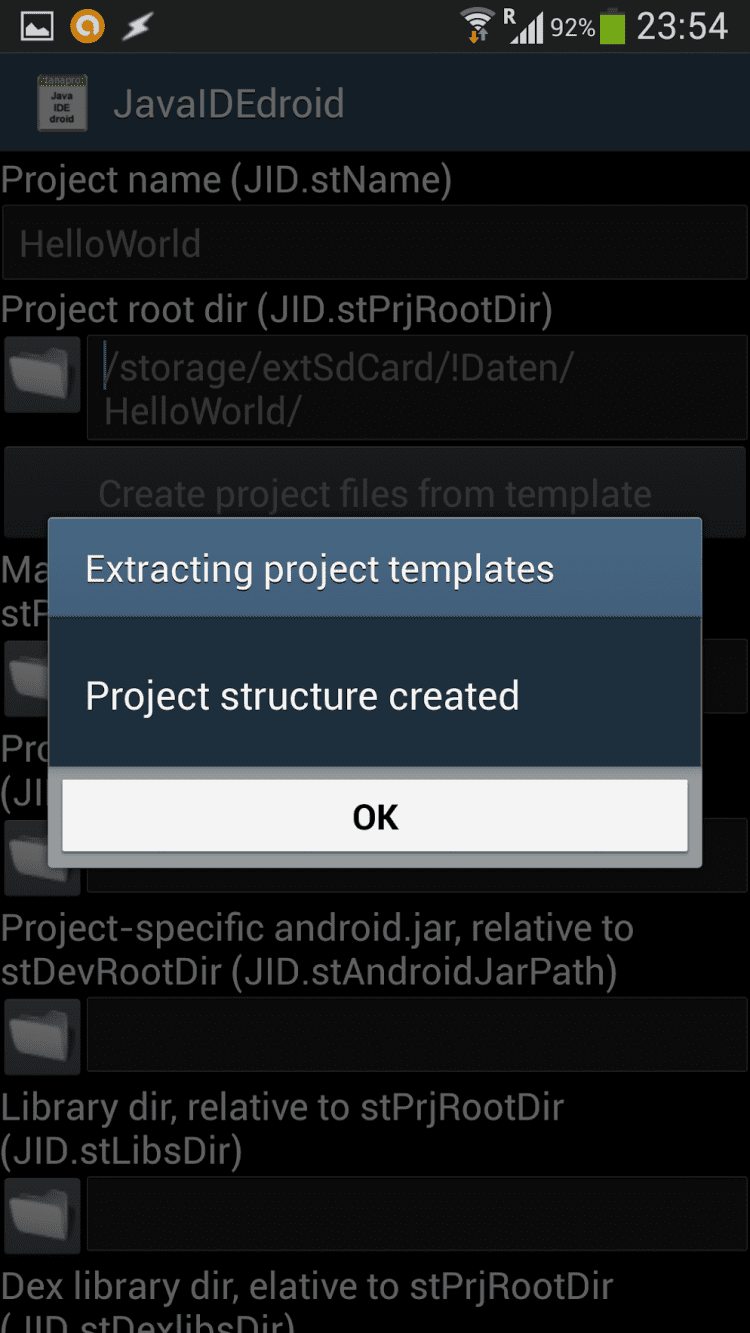Click the JavaIDEdroid title text
The width and height of the screenshot is (750, 1333).
(229, 104)
